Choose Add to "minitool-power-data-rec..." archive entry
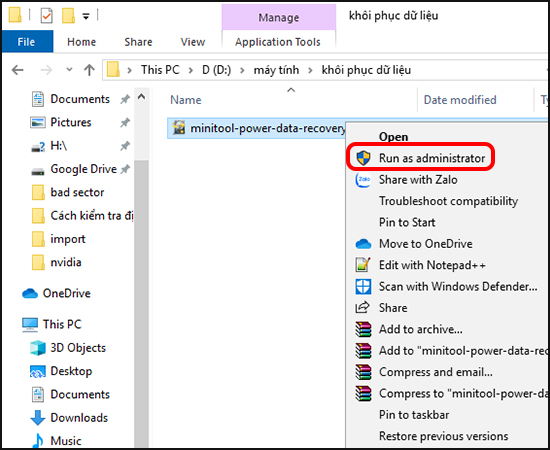 (463, 351)
